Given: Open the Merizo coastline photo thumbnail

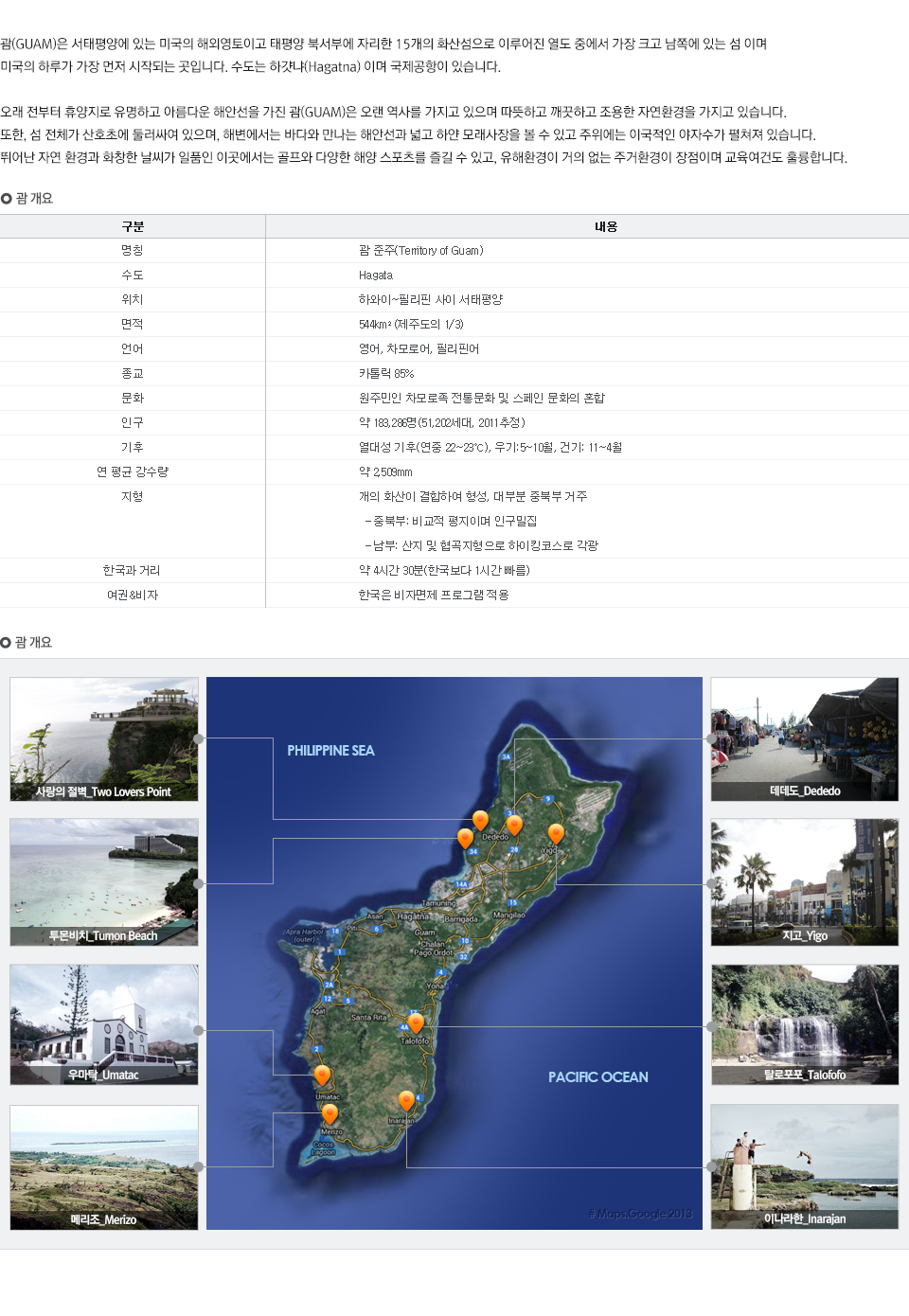Looking at the screenshot, I should [104, 1167].
